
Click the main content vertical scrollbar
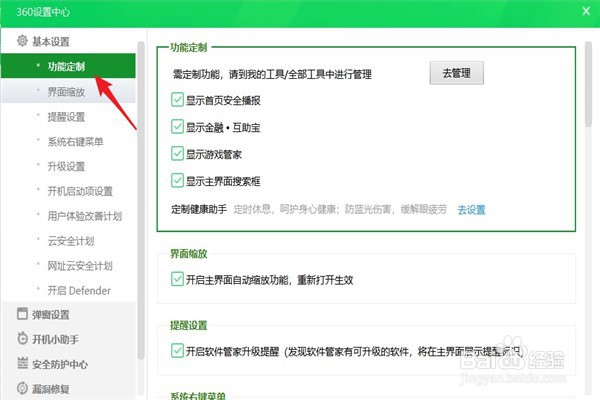click(x=588, y=84)
